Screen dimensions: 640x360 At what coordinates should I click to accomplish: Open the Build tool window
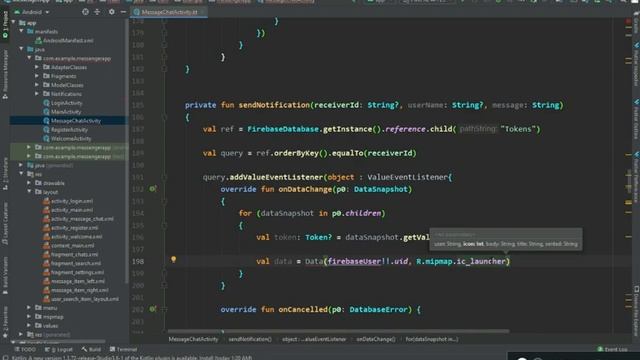point(91,349)
